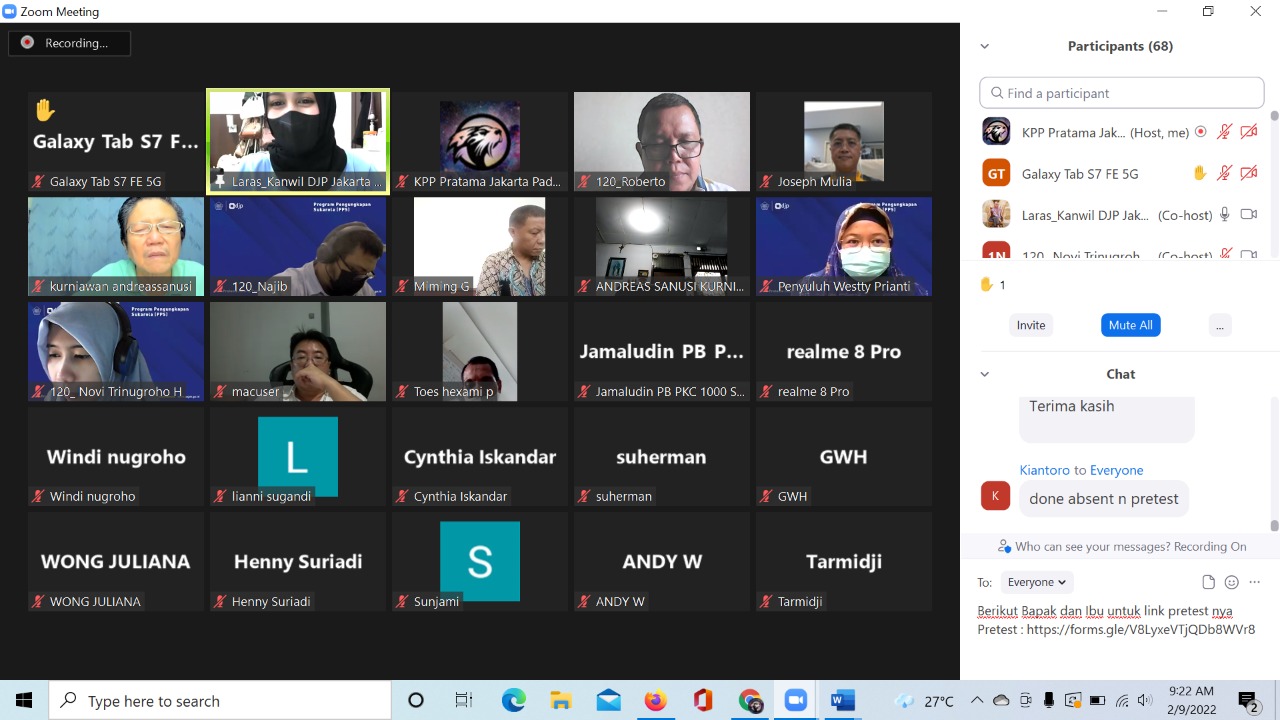Click the raised hand count reaction icon

pyautogui.click(x=987, y=284)
